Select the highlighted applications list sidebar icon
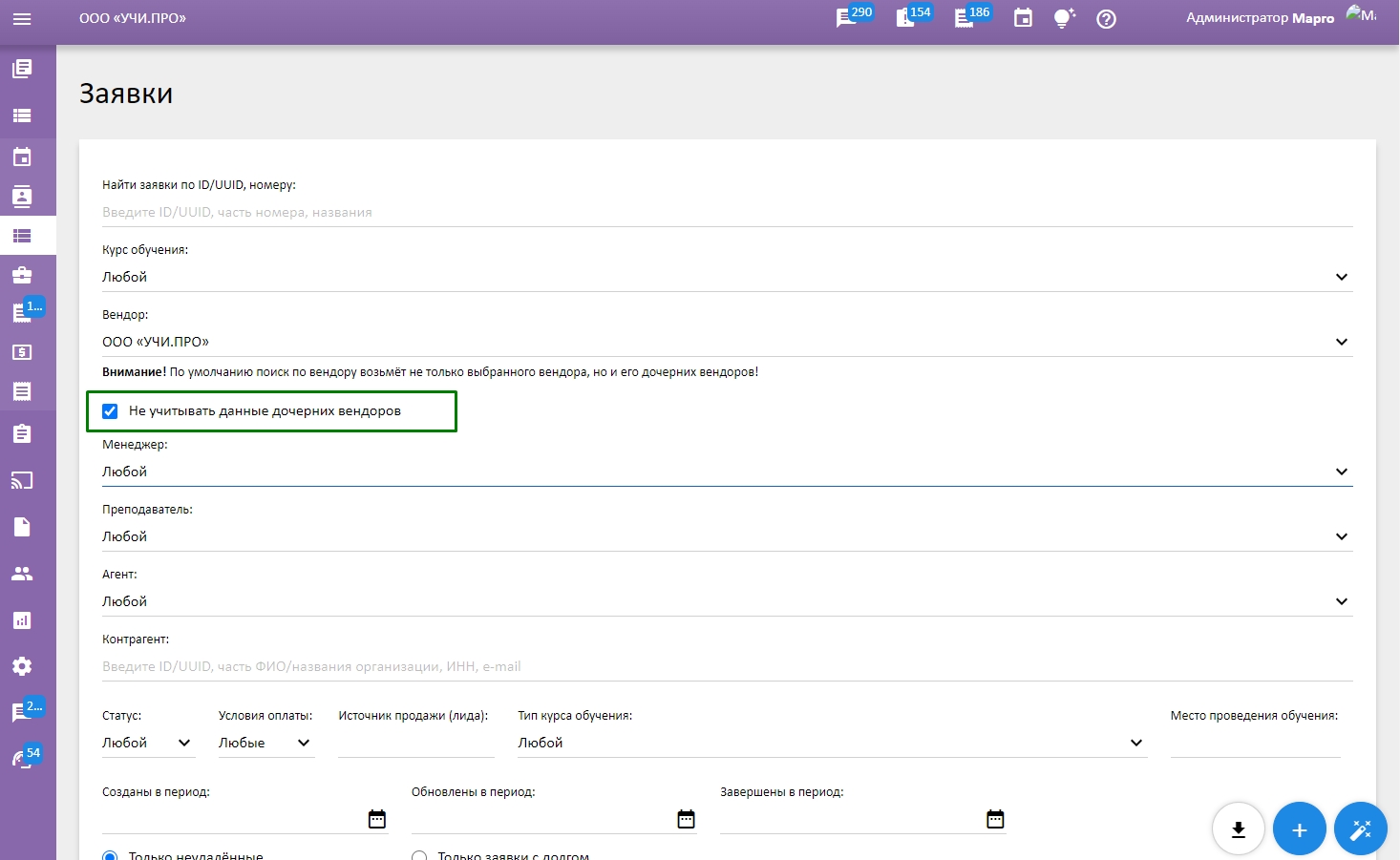The image size is (1400, 860). (22, 236)
